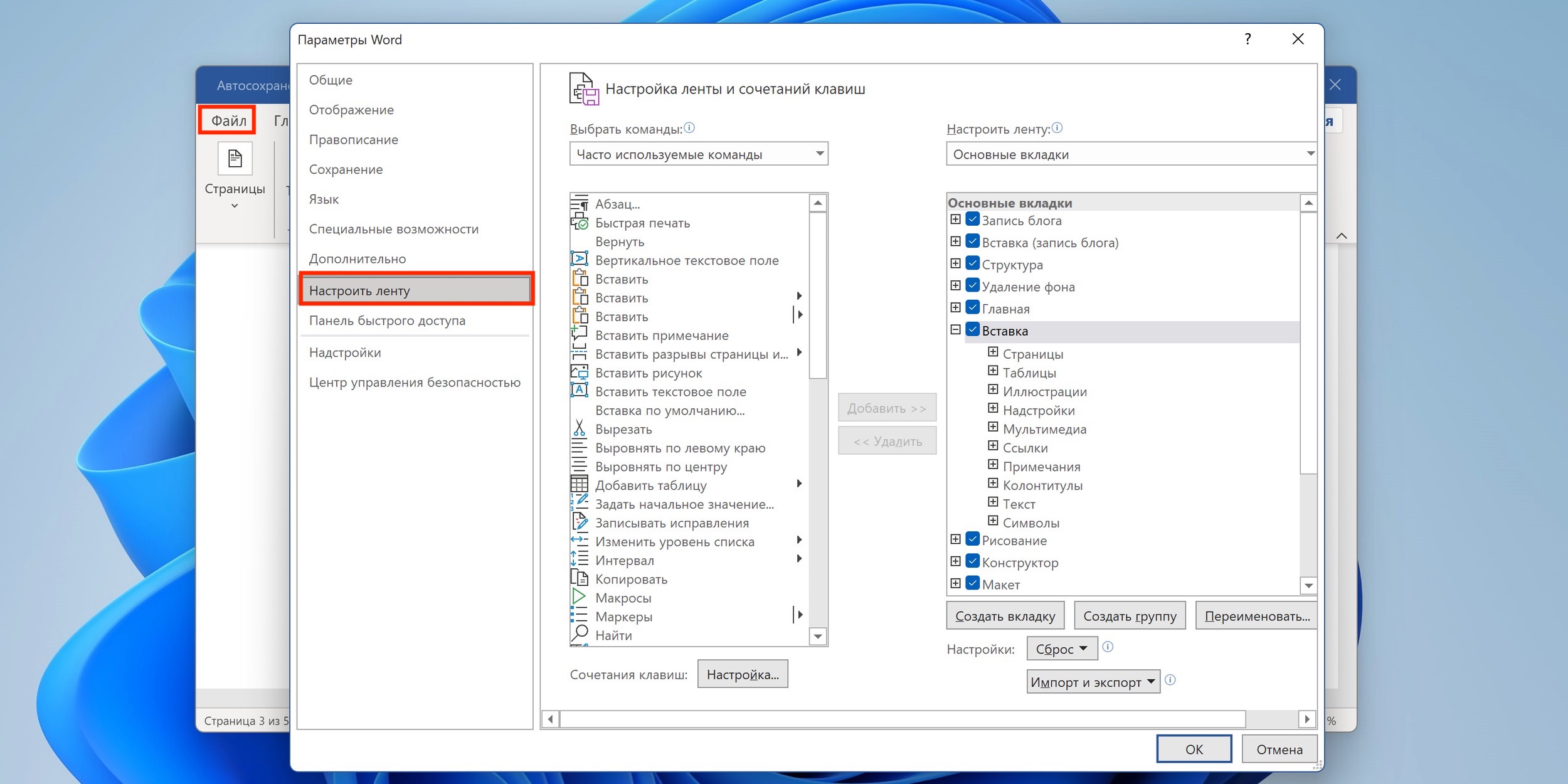Select the Макросы icon
Image resolution: width=1568 pixels, height=784 pixels.
click(x=580, y=597)
